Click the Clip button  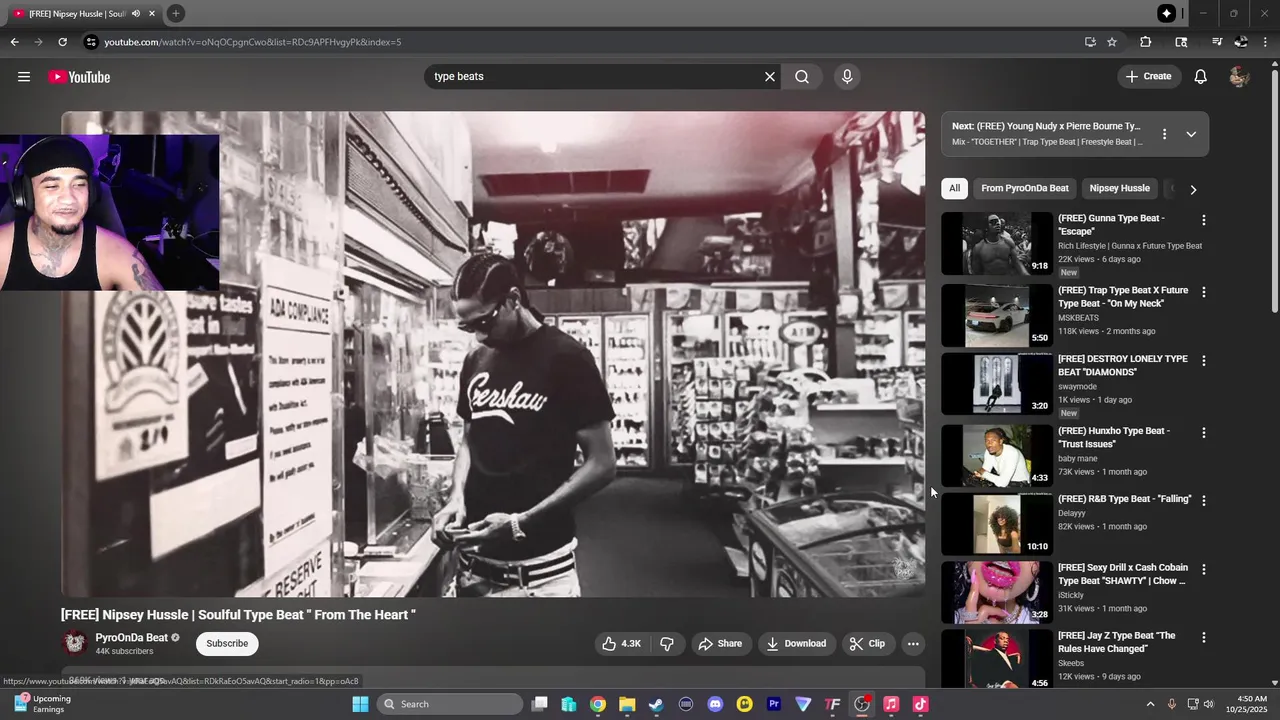(x=867, y=644)
